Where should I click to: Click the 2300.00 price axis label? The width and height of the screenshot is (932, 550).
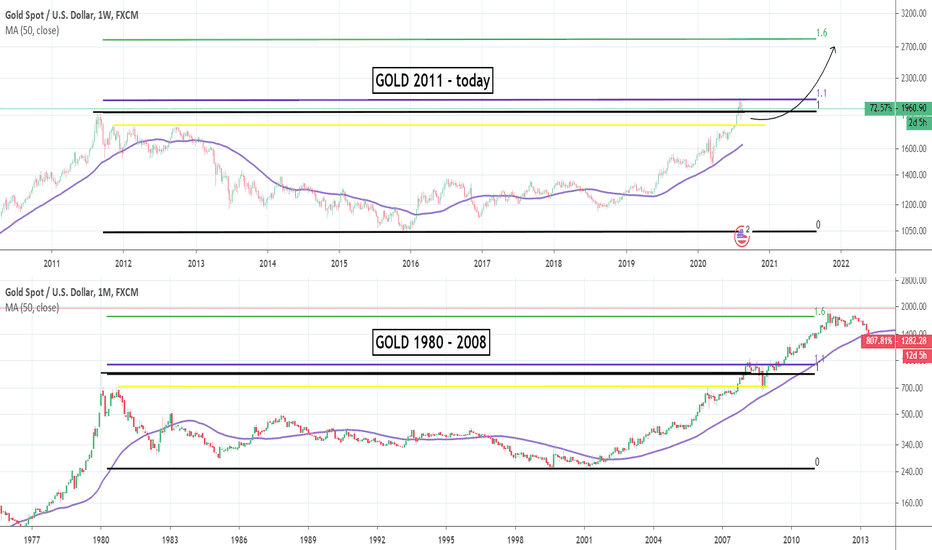(x=913, y=78)
